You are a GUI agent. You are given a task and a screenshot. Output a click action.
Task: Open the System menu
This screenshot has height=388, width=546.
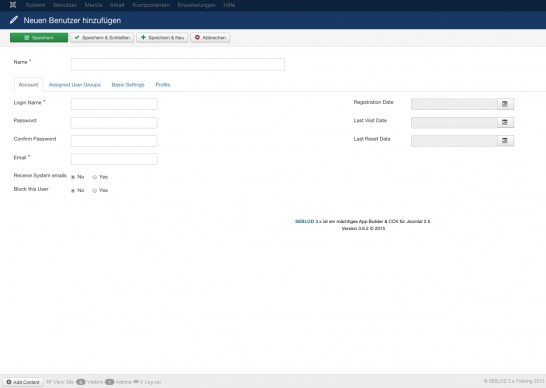pyautogui.click(x=35, y=5)
